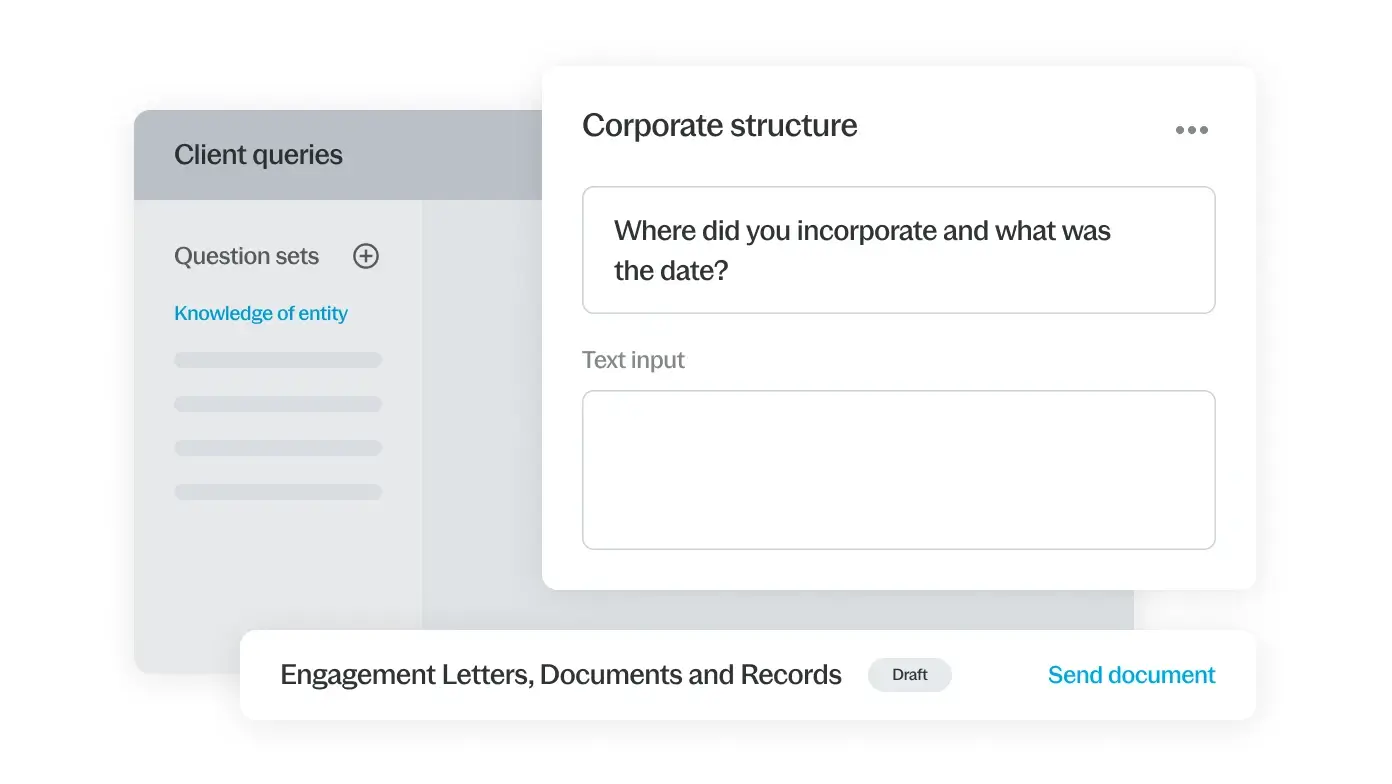The width and height of the screenshot is (1392, 784).
Task: Select the last placeholder item in question sets
Action: [x=278, y=492]
